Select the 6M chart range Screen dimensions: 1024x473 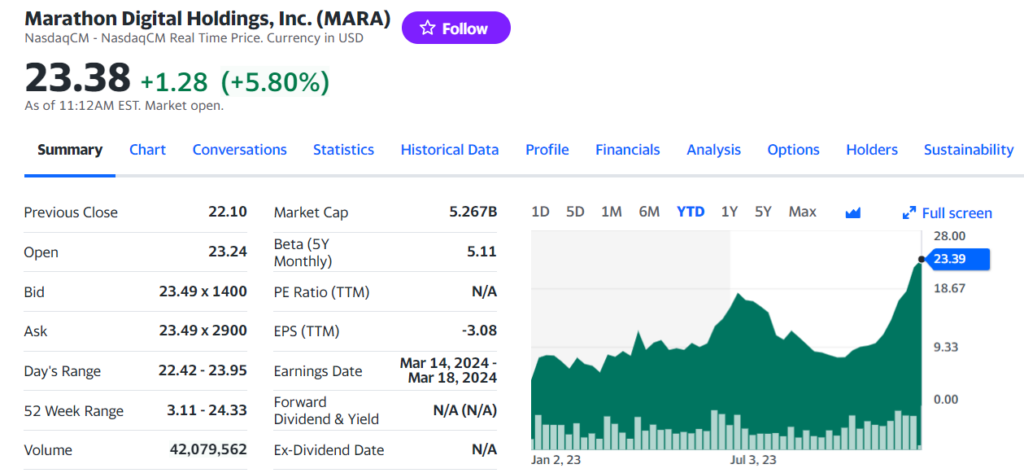pyautogui.click(x=649, y=212)
